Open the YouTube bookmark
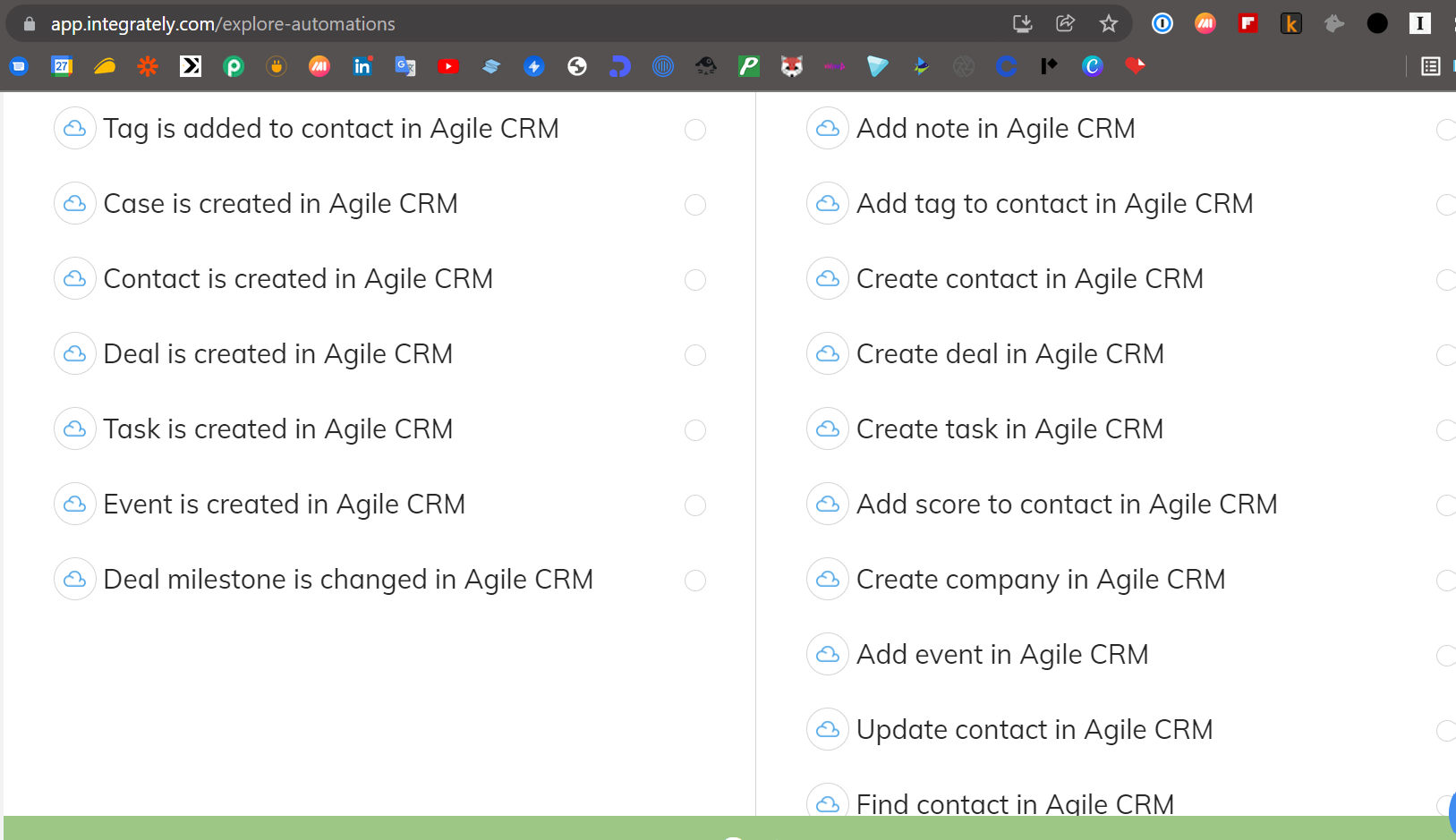Screen dimensions: 1456x840 [448, 66]
